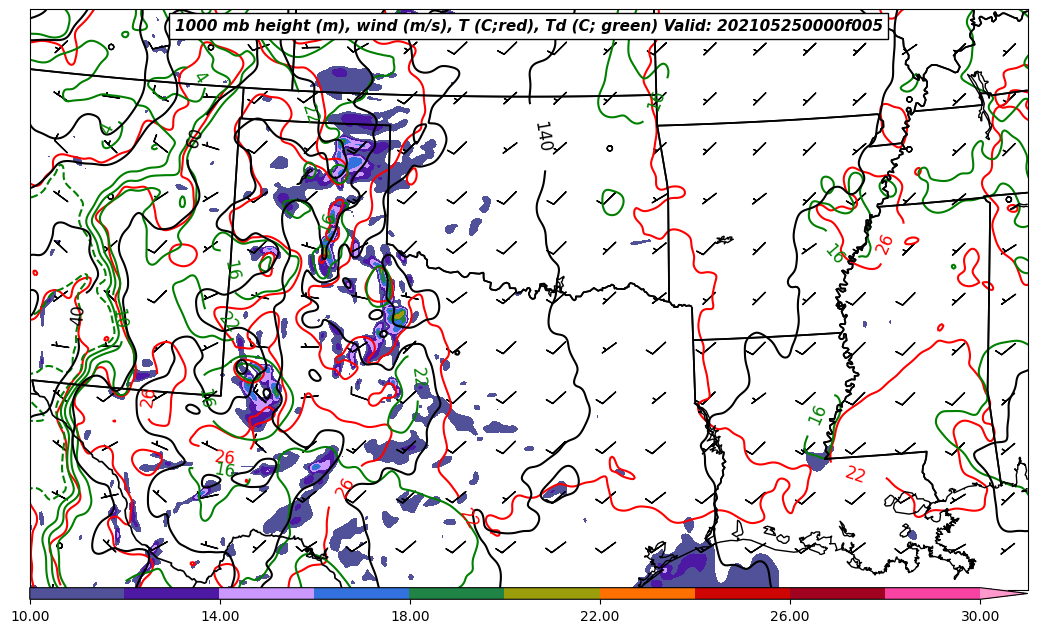Click the colorbar extension arrow at right end
Screen dimensions: 1037x633
(1003, 593)
